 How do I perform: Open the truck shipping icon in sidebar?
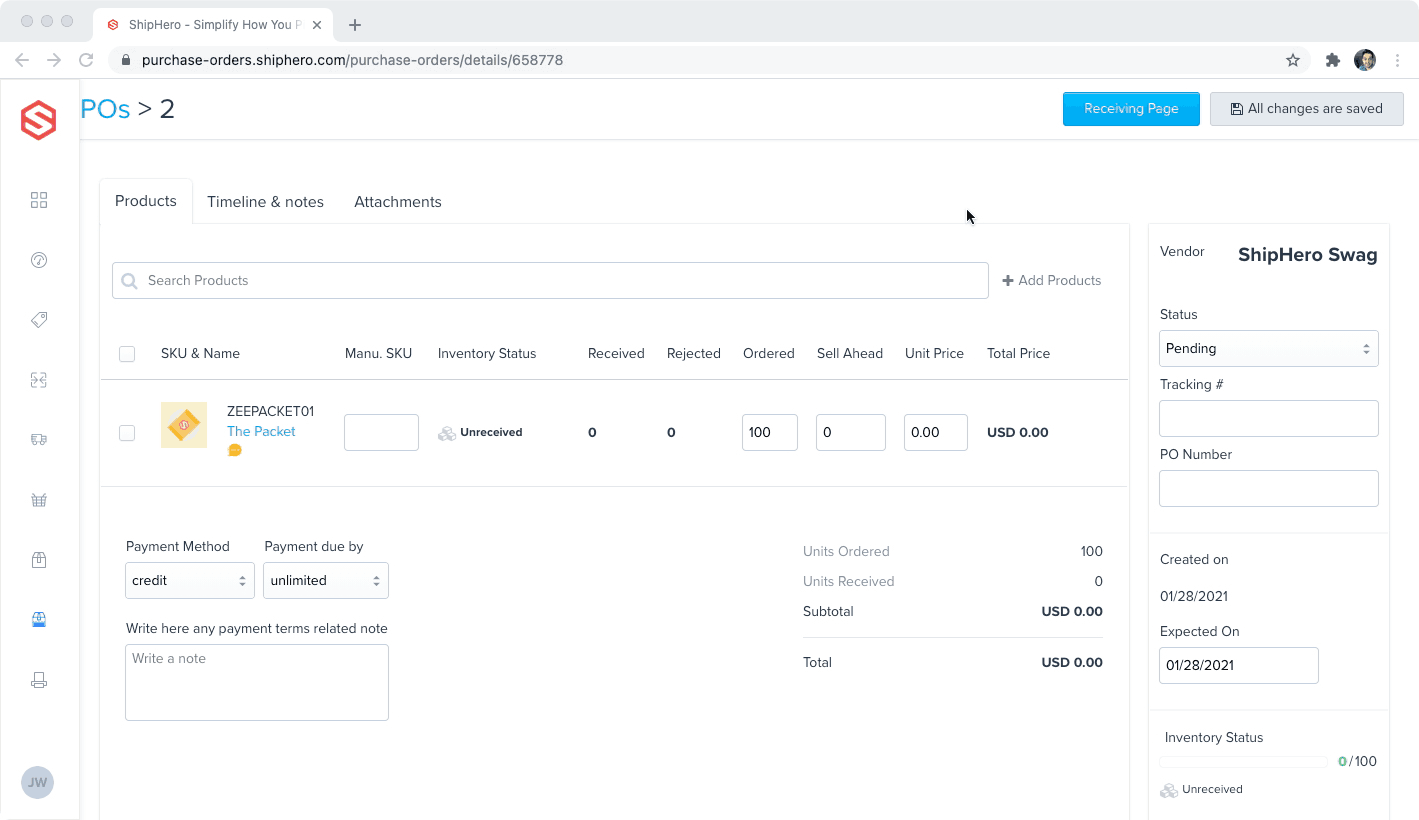click(39, 440)
